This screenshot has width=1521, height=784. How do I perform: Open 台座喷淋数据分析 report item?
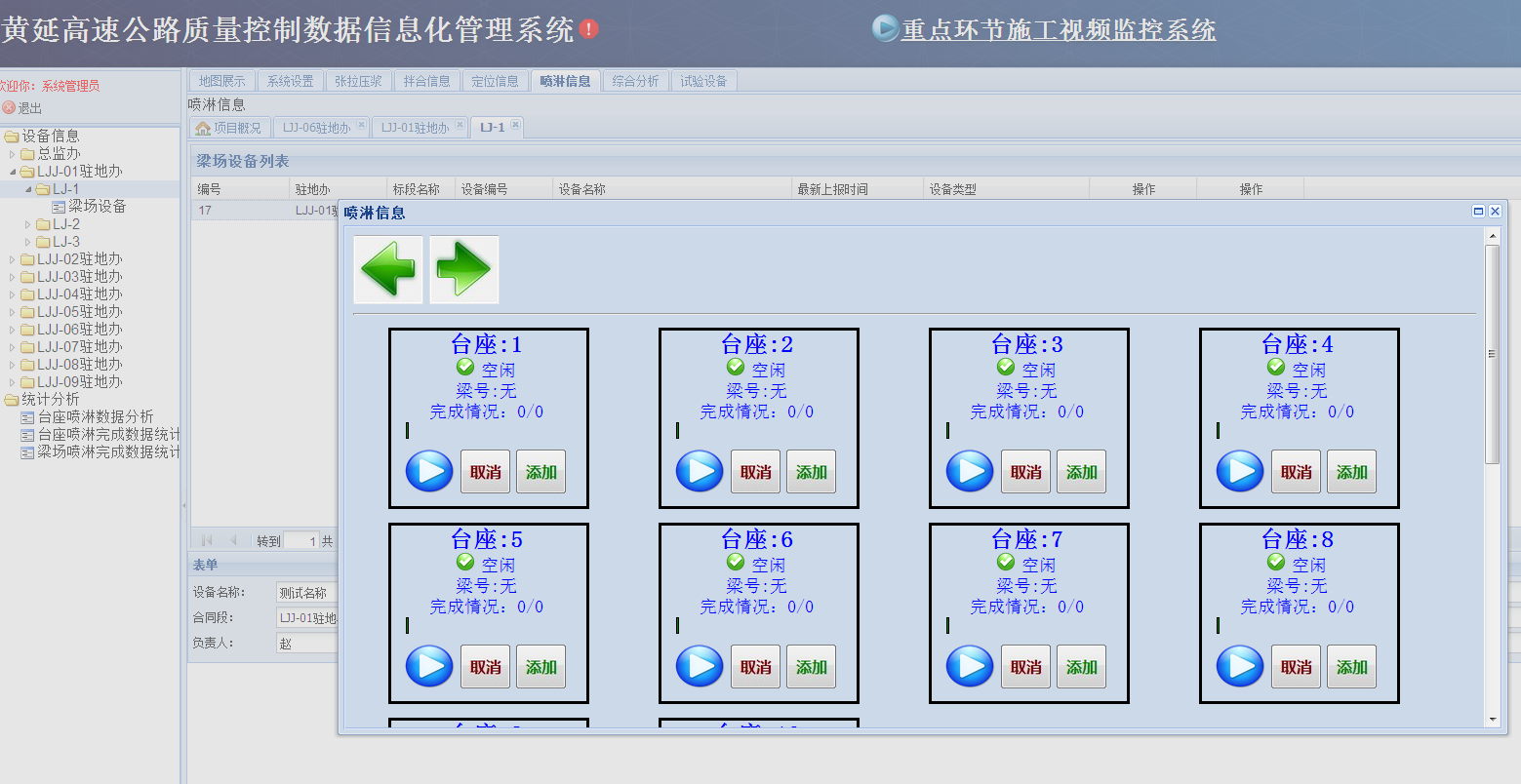pyautogui.click(x=96, y=416)
